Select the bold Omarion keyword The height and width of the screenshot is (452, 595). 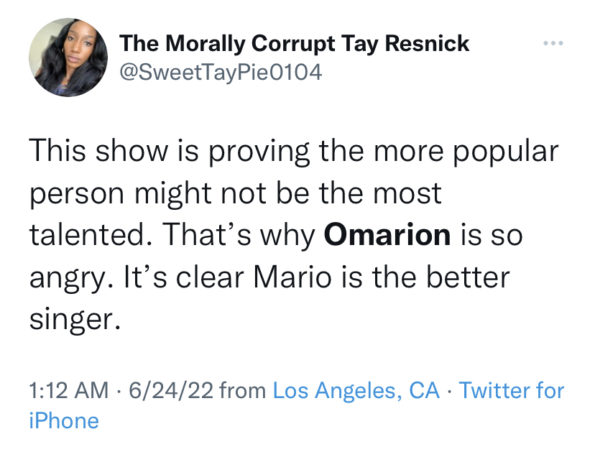click(387, 235)
